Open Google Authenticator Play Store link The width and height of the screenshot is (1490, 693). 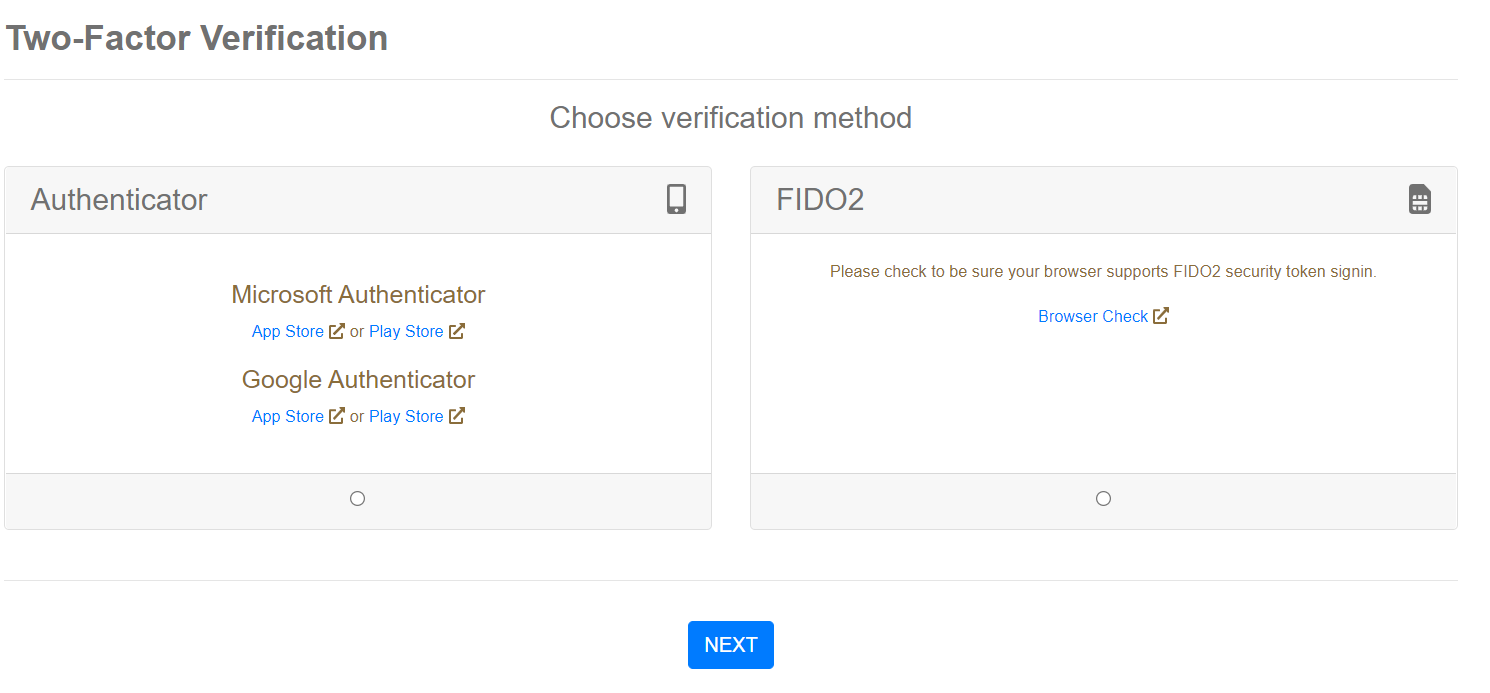pyautogui.click(x=406, y=417)
